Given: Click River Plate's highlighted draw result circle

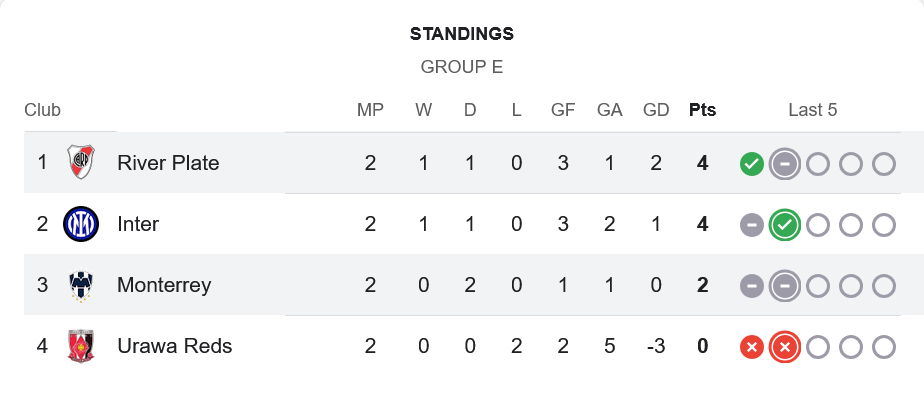Looking at the screenshot, I should tap(784, 164).
